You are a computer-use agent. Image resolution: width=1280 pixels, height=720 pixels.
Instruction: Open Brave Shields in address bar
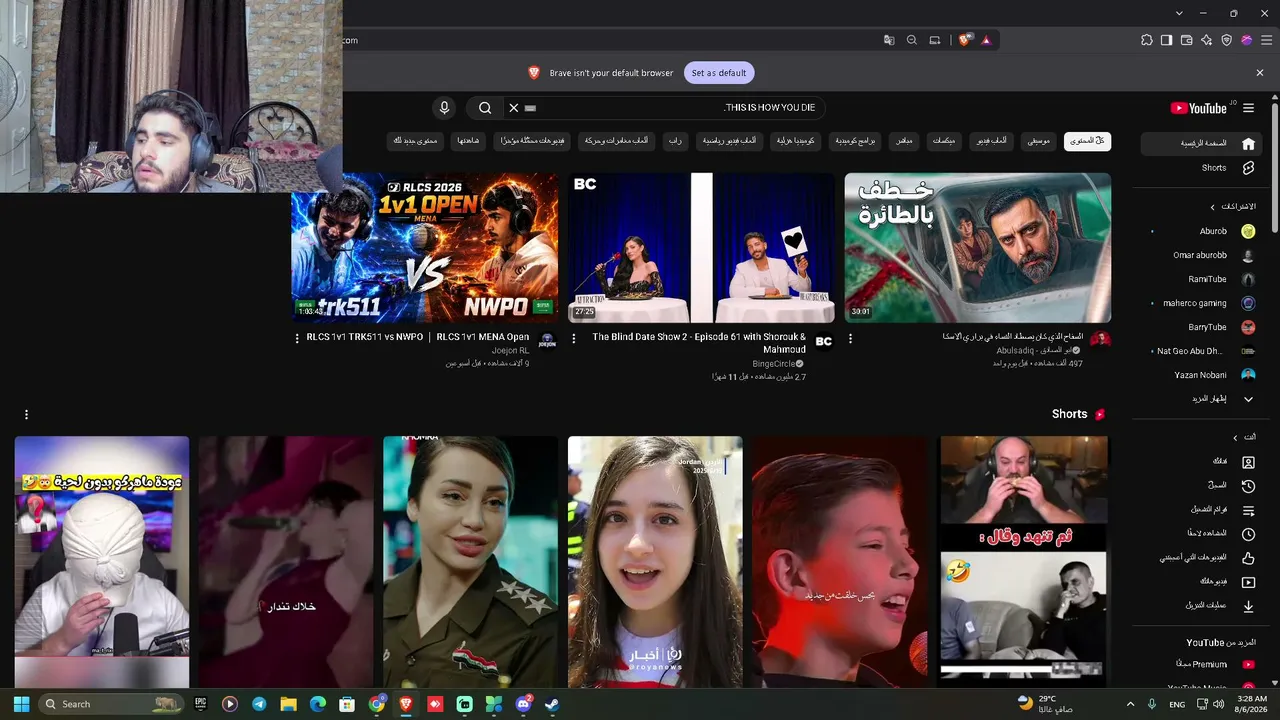[964, 40]
